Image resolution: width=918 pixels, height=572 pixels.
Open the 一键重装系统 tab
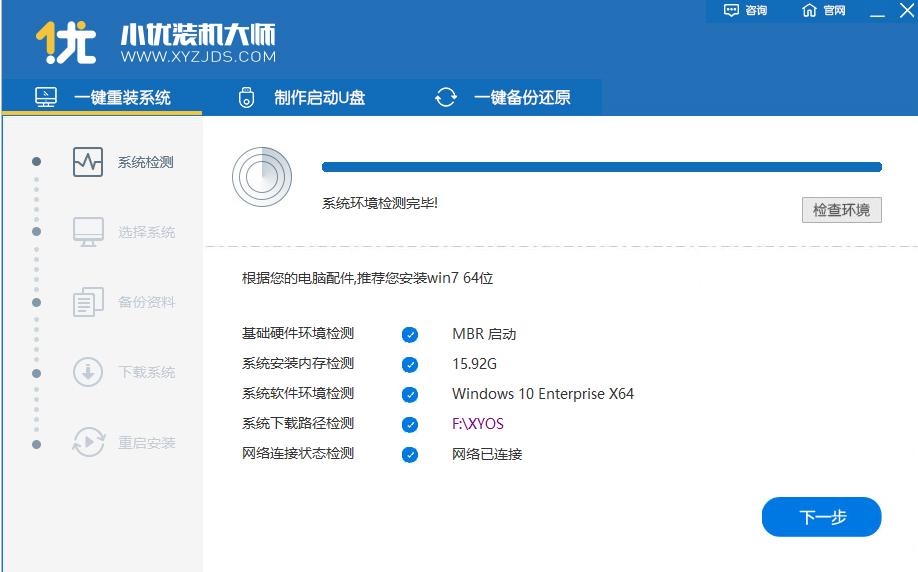tap(102, 97)
